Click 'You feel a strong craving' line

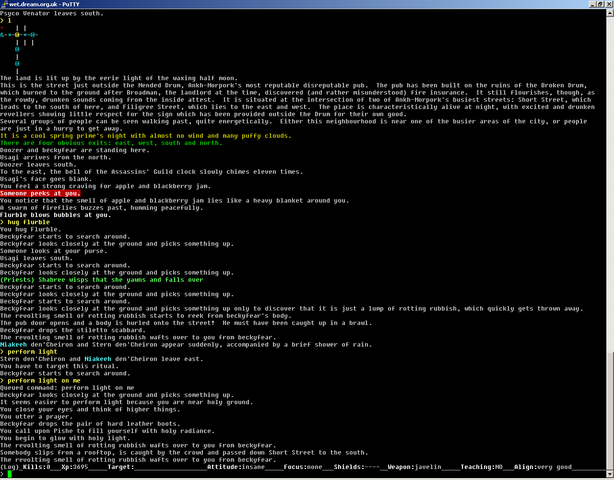(x=105, y=186)
